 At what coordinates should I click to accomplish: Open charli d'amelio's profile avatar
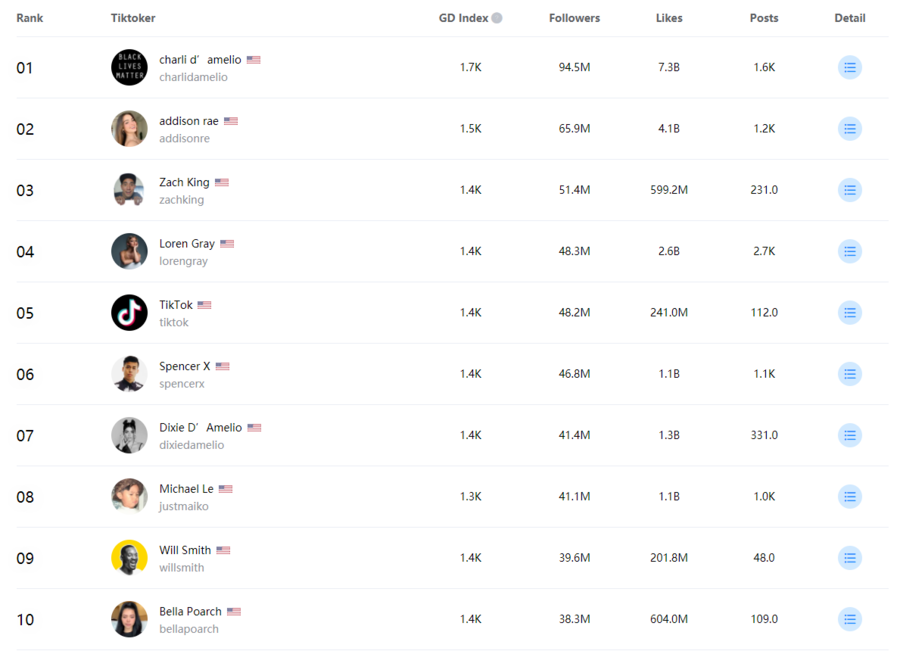(129, 67)
